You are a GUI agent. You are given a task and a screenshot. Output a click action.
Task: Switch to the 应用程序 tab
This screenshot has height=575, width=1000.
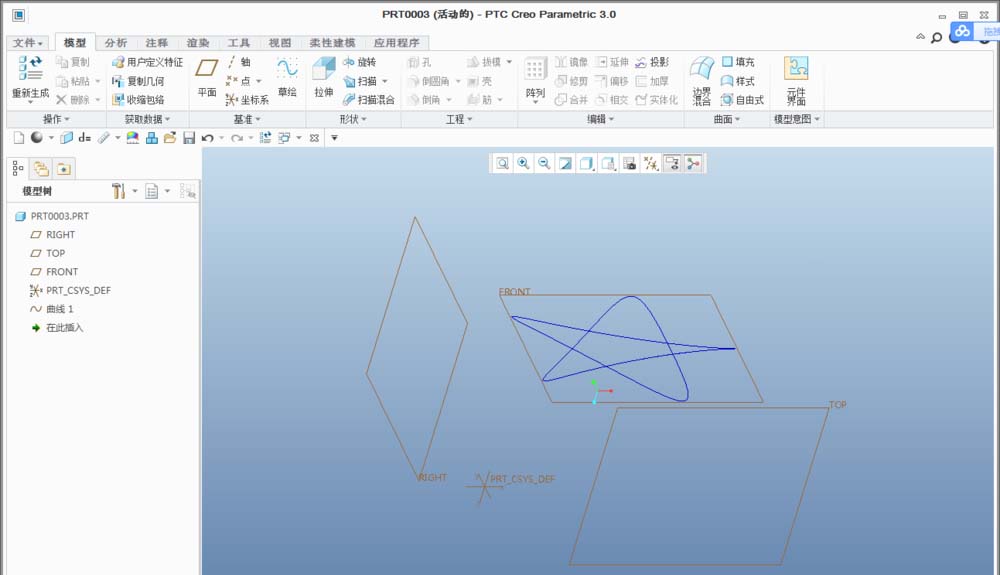coord(396,43)
